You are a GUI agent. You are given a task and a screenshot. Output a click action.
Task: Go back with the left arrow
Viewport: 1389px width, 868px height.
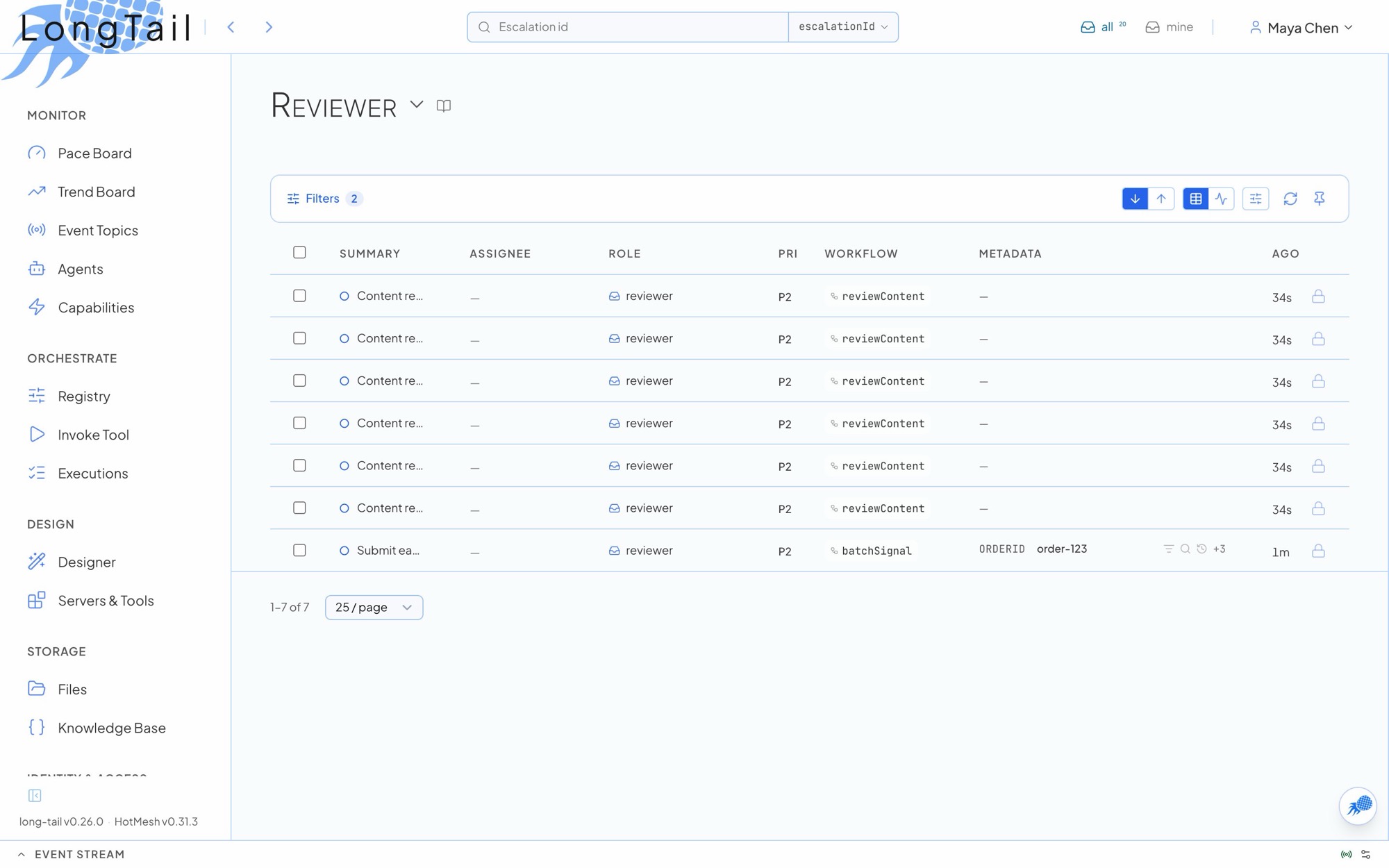[231, 27]
